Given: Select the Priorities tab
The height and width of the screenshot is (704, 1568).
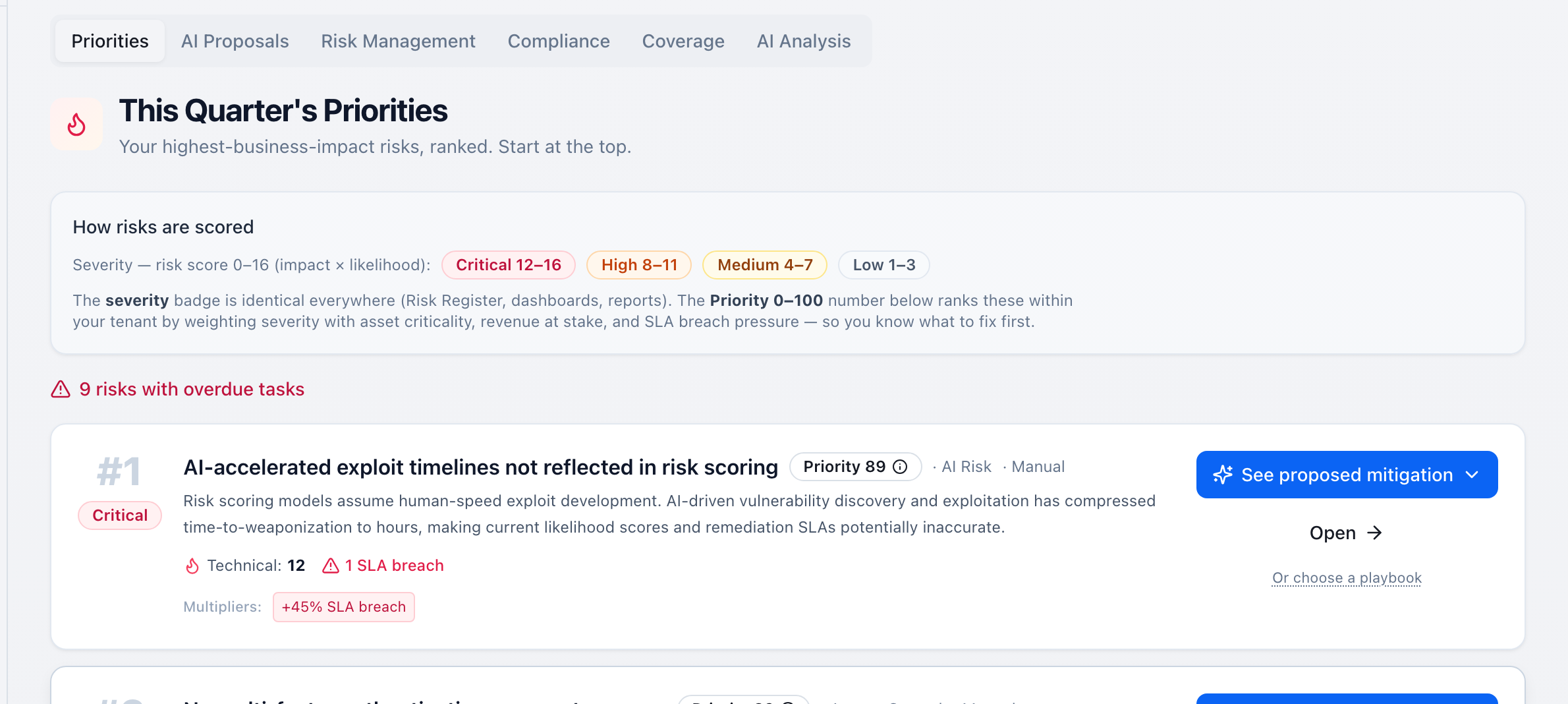Looking at the screenshot, I should point(110,41).
